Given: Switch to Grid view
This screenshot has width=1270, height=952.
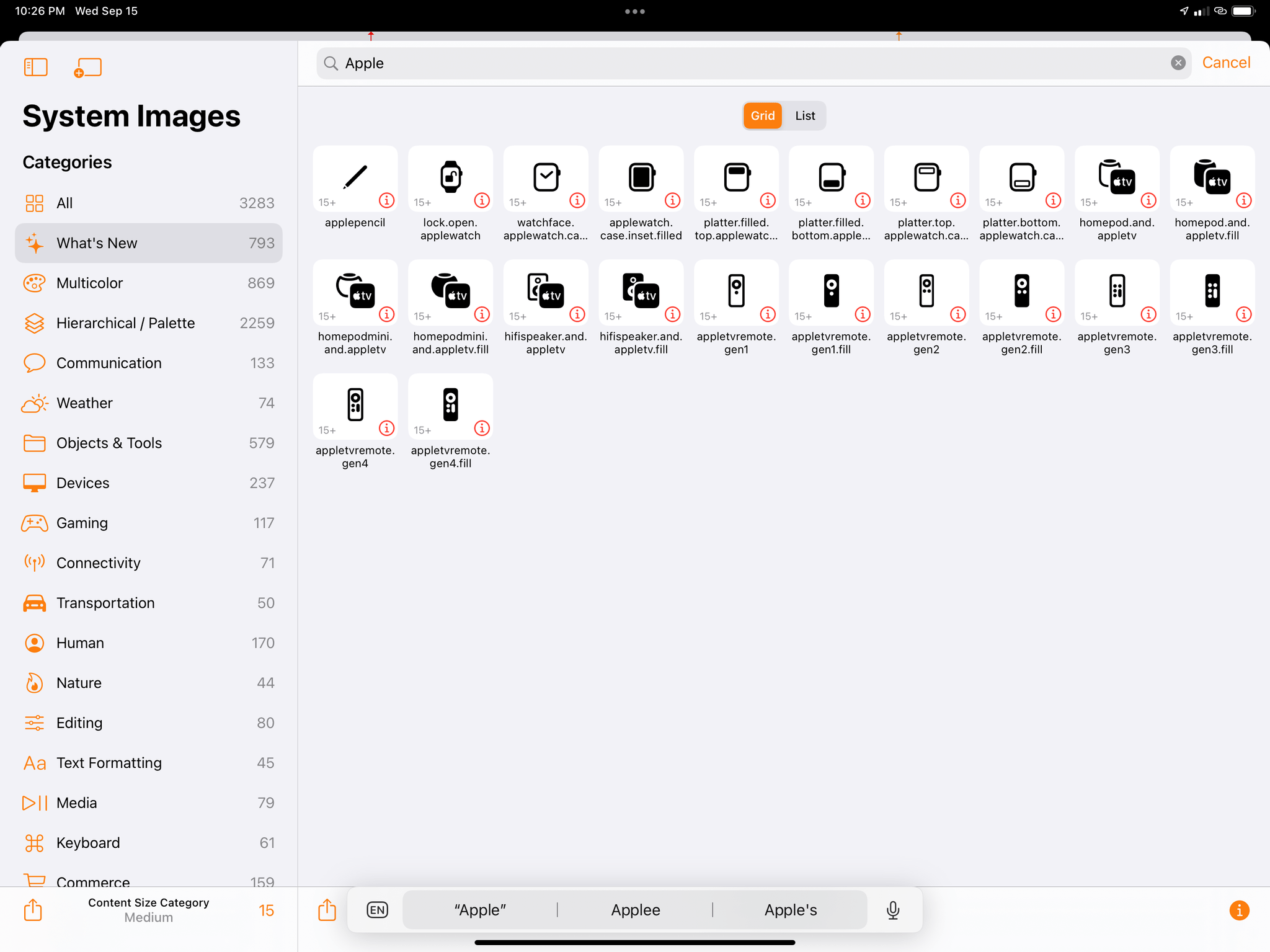Looking at the screenshot, I should 763,115.
